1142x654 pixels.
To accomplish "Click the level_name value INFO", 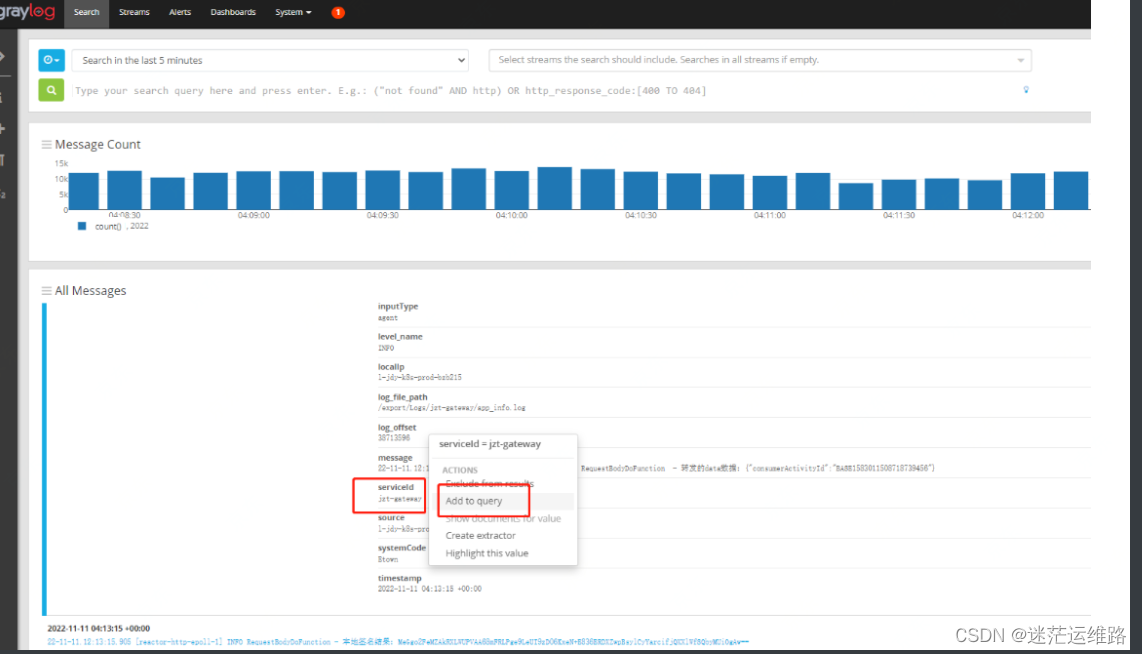I will point(386,348).
